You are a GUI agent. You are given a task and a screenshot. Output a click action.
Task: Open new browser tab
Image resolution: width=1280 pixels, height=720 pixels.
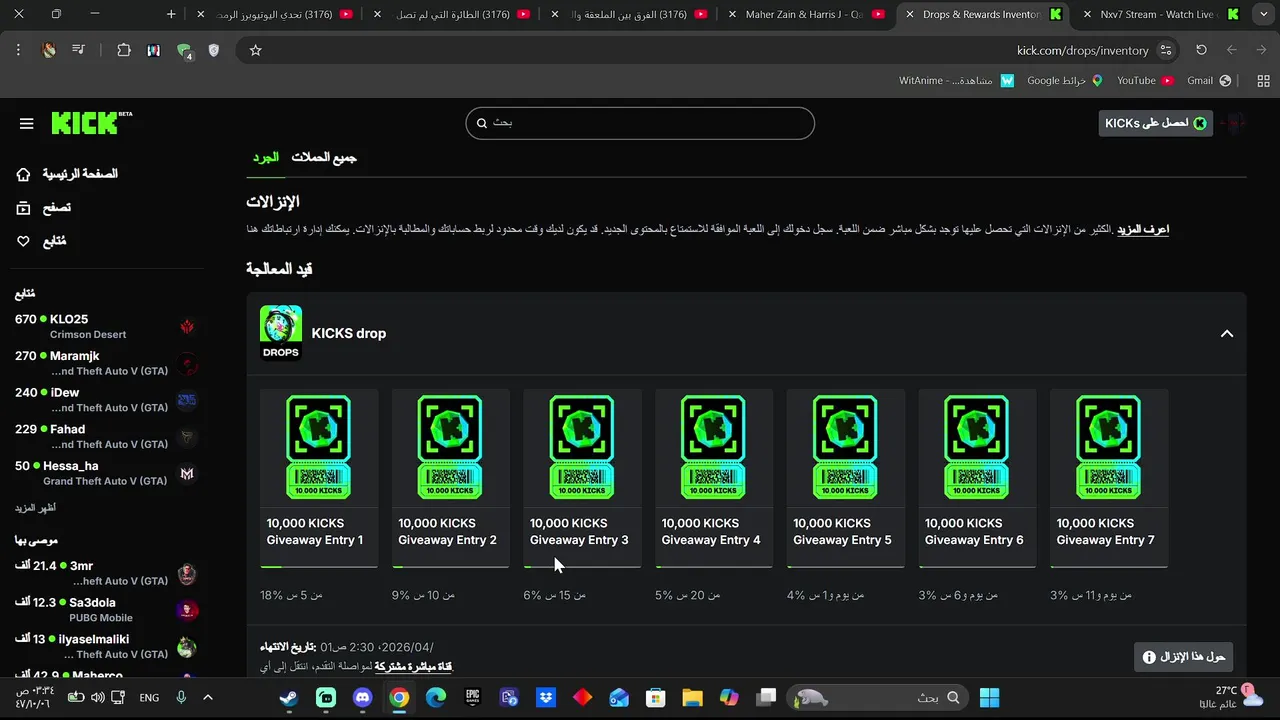[171, 14]
